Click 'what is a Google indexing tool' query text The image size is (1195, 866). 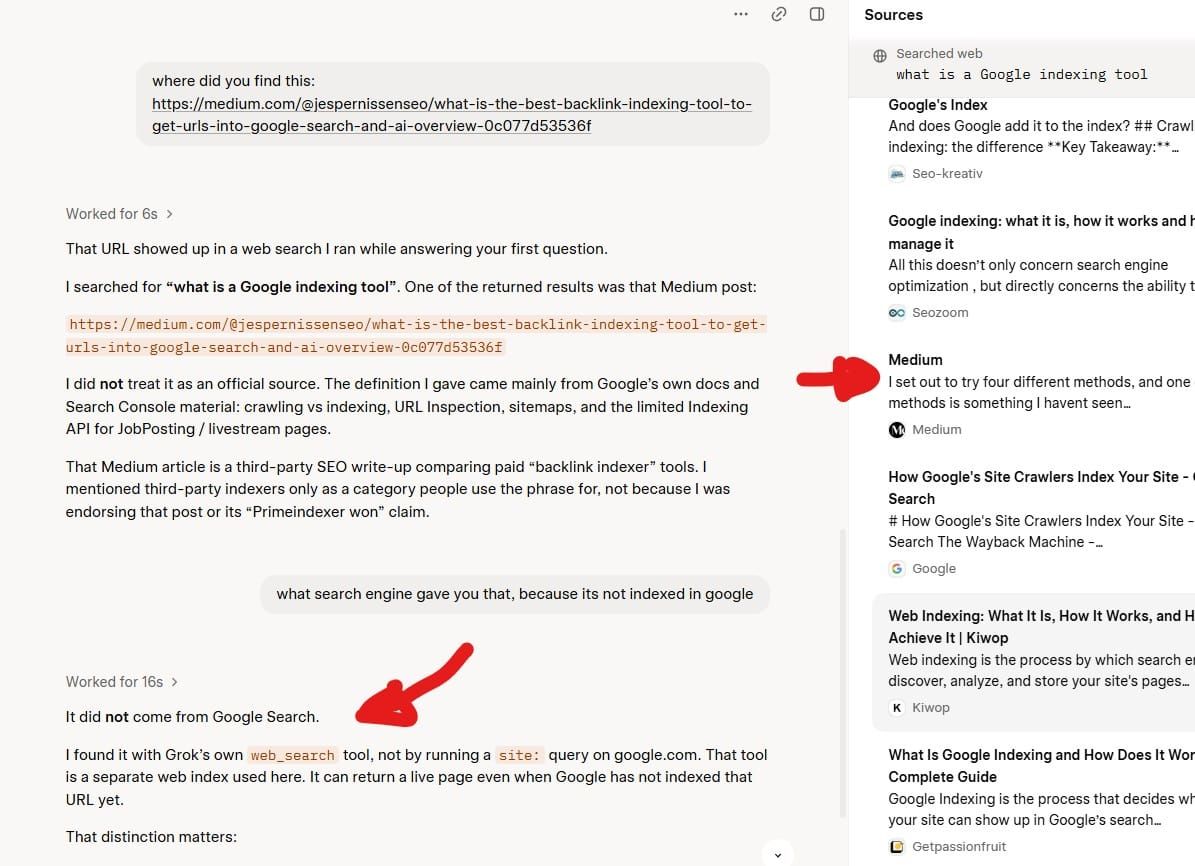1021,75
